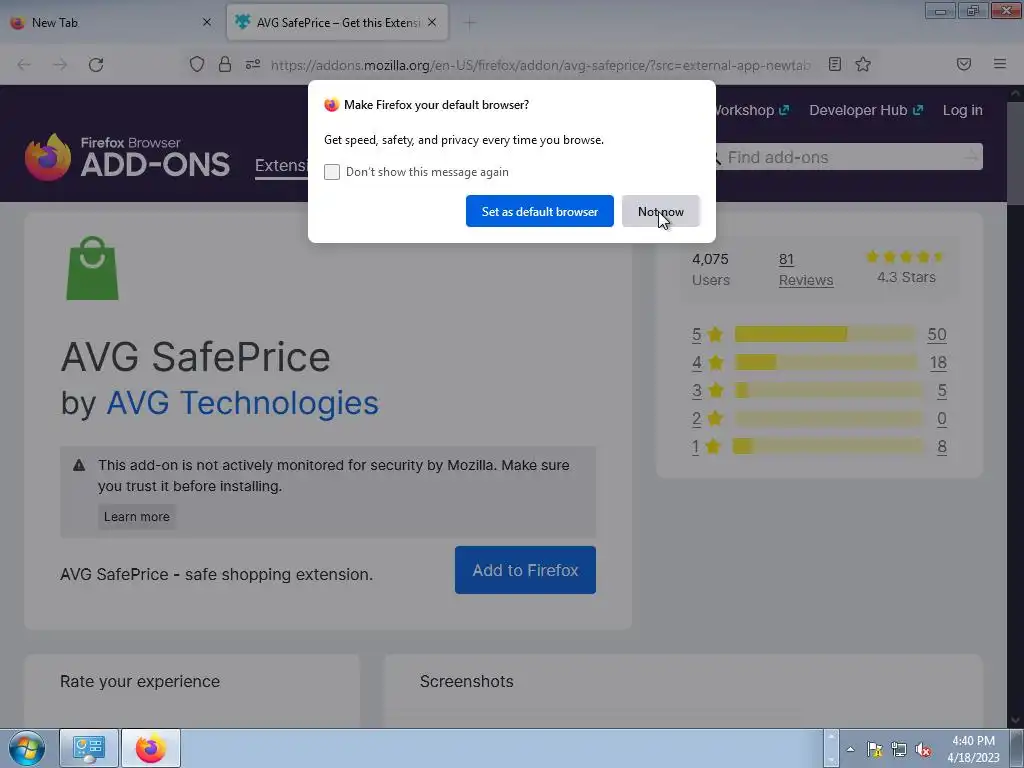Click the 5-star rating bar
Viewport: 1024px width, 768px height.
[824, 334]
